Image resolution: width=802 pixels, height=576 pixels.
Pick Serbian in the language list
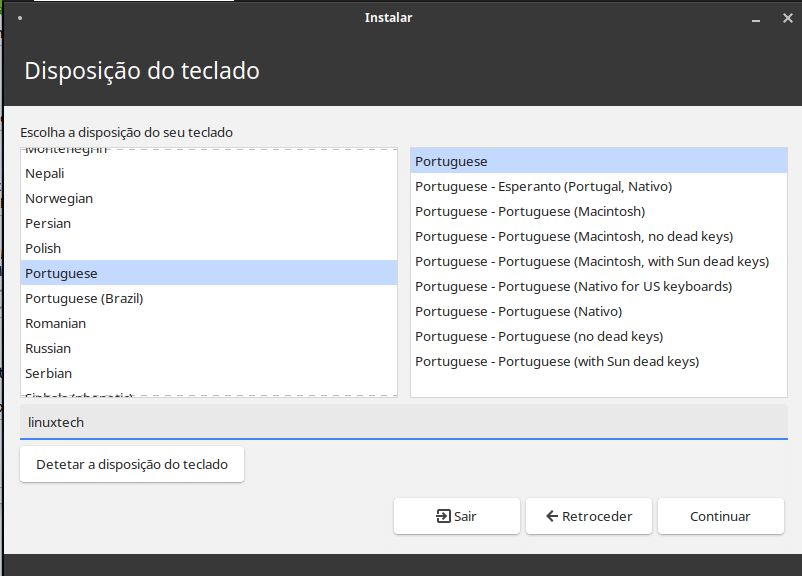click(49, 373)
